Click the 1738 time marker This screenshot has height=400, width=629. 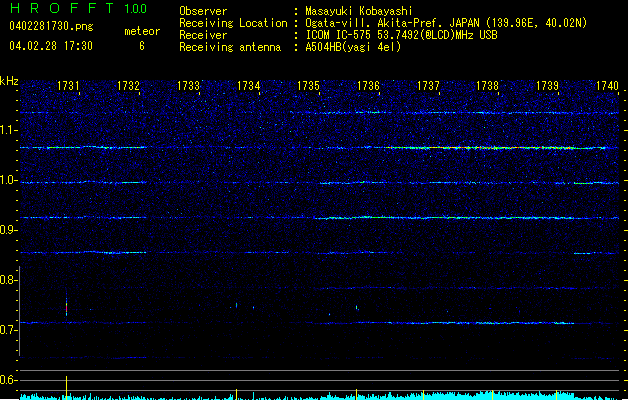tap(488, 87)
